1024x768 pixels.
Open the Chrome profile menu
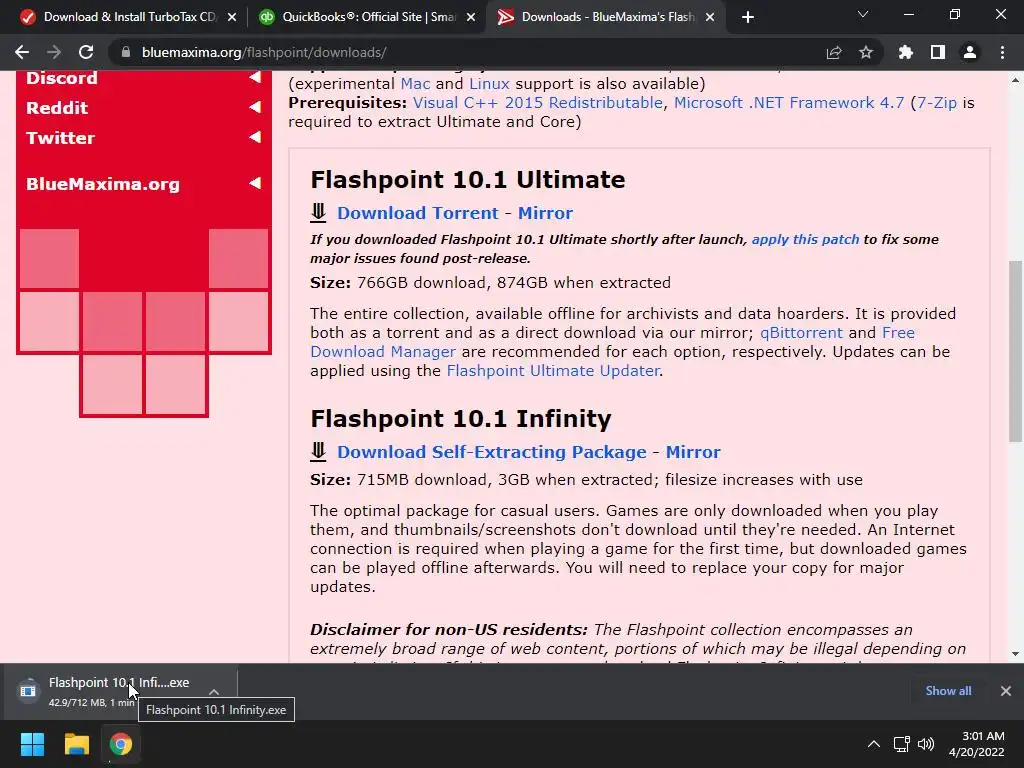tap(970, 52)
